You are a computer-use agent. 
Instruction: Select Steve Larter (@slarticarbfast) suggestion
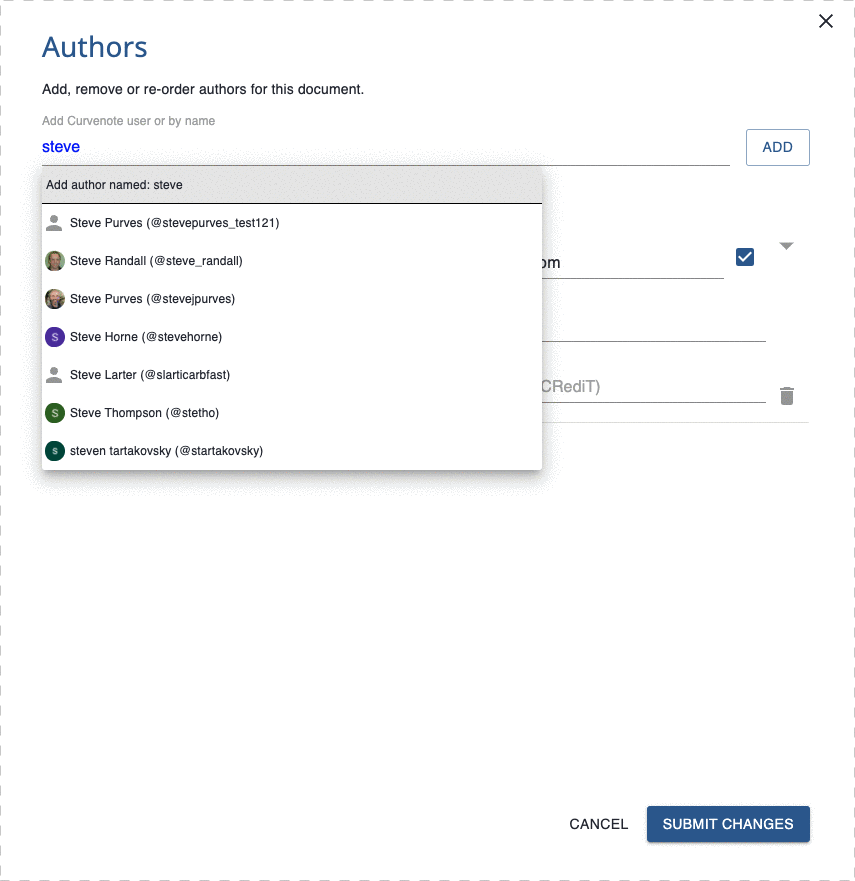coord(150,375)
